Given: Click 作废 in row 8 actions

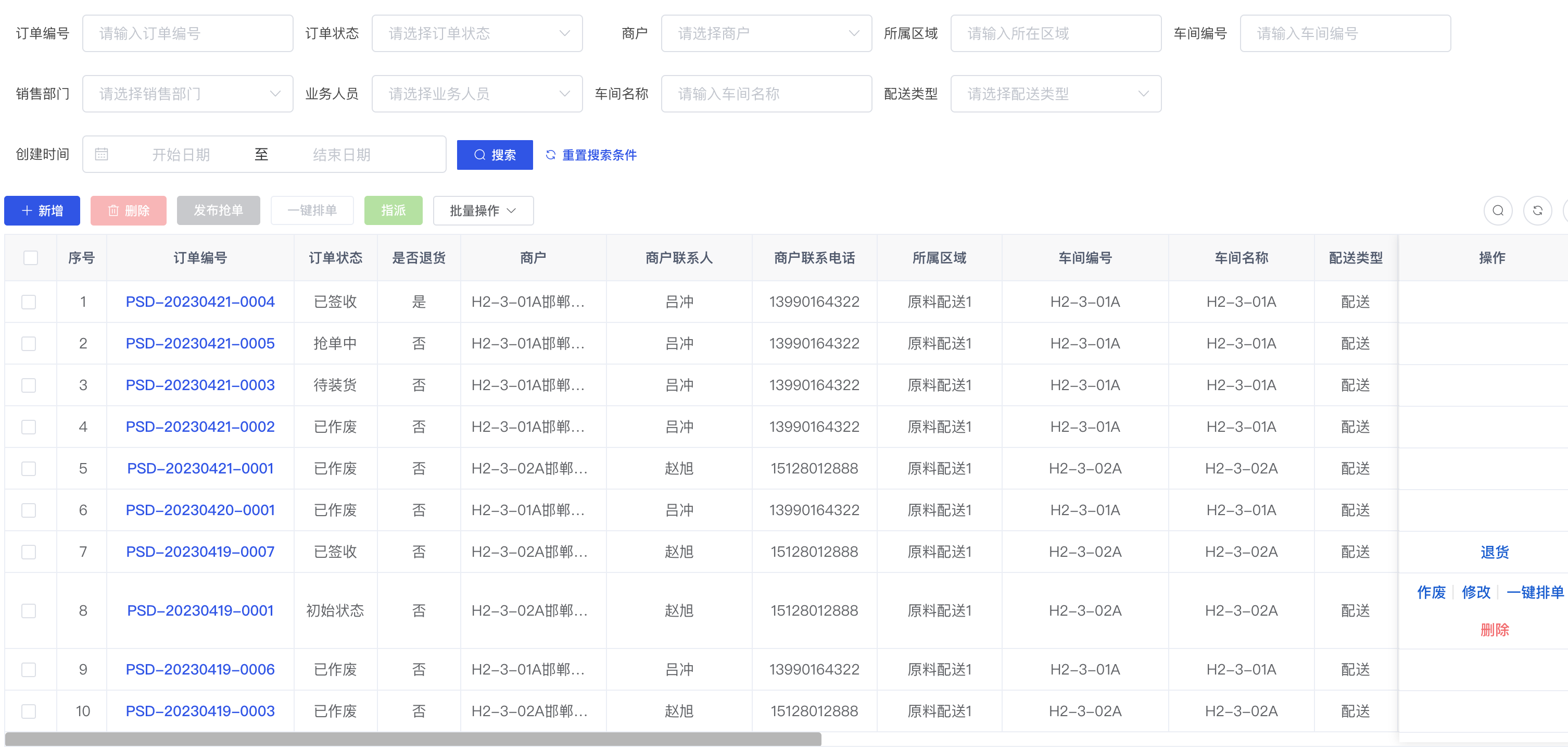Looking at the screenshot, I should pos(1431,593).
